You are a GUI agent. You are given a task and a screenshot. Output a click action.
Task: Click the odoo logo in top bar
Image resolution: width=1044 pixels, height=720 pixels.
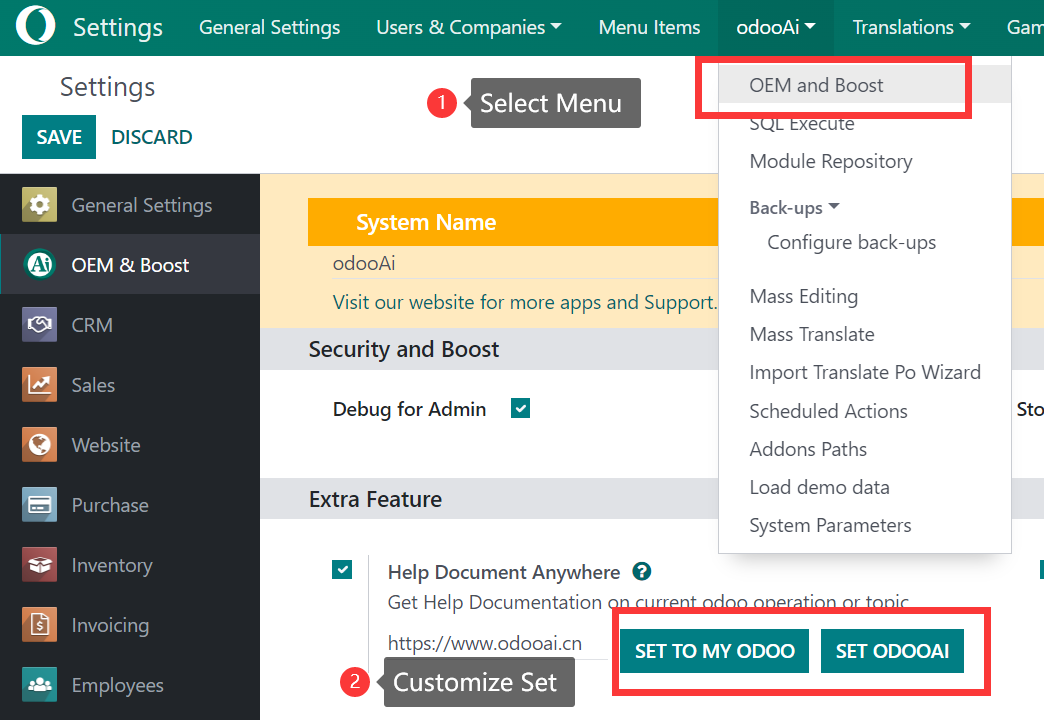pos(36,27)
